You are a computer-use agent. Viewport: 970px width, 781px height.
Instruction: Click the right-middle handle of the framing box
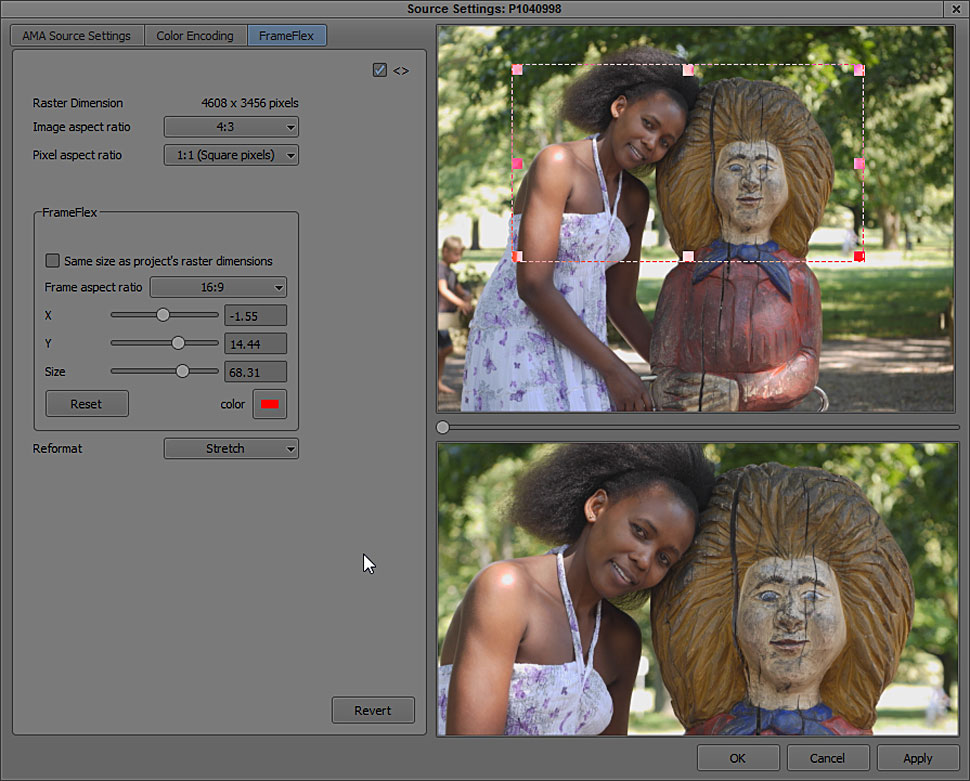(x=859, y=163)
